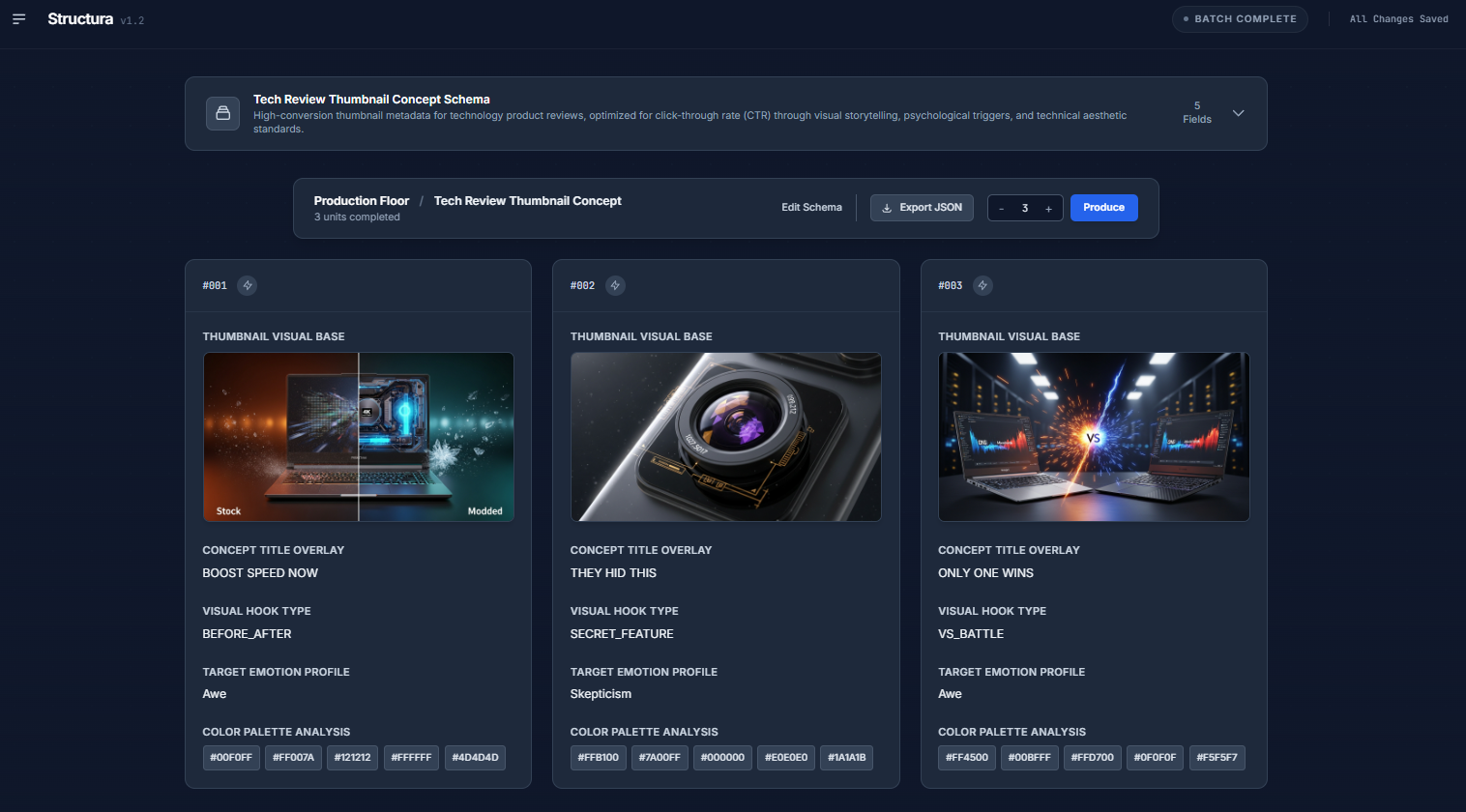1466x812 pixels.
Task: Click the VS_BATTLE hook type value
Action: click(971, 634)
